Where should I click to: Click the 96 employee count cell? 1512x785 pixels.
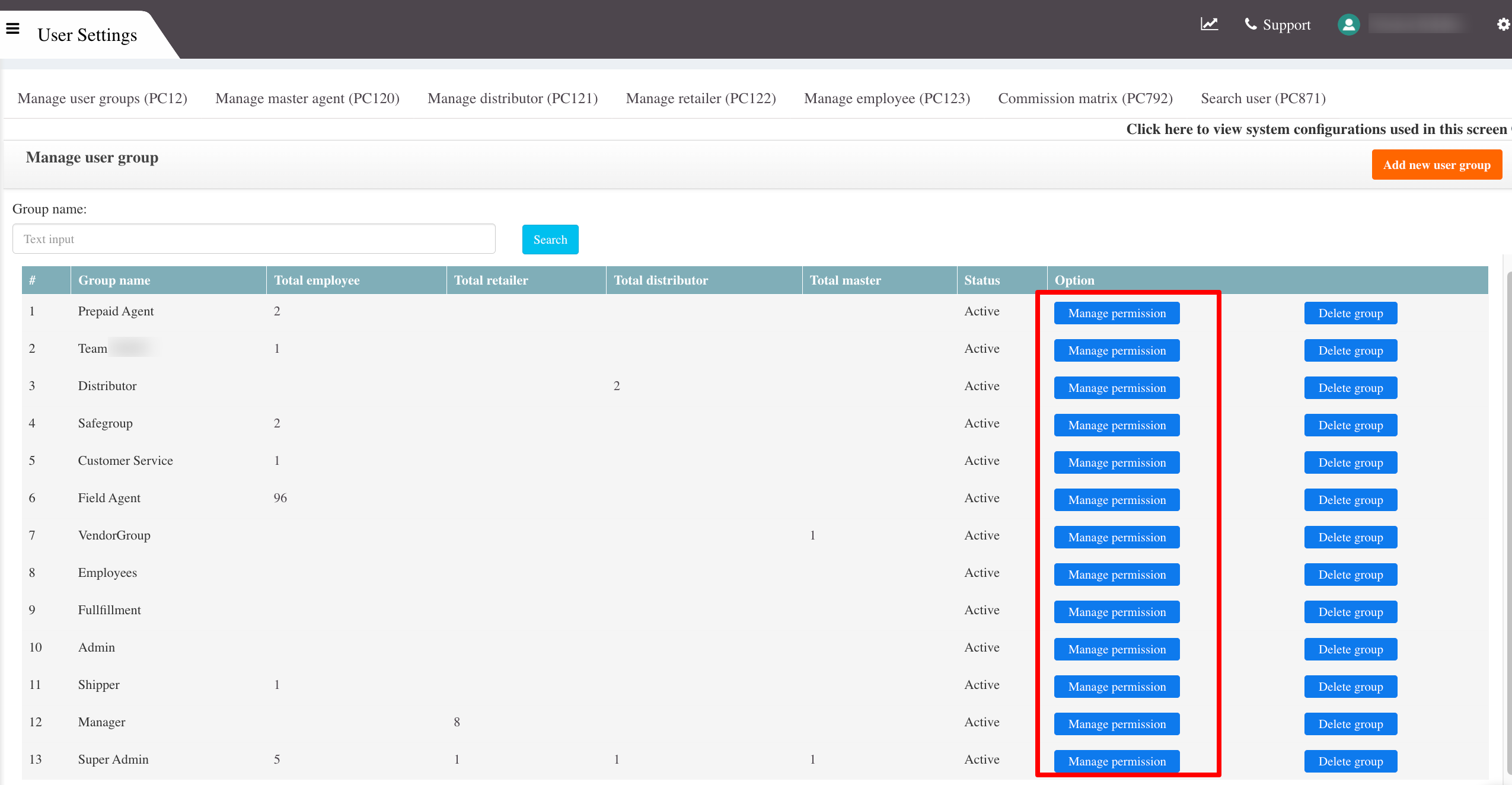[280, 498]
